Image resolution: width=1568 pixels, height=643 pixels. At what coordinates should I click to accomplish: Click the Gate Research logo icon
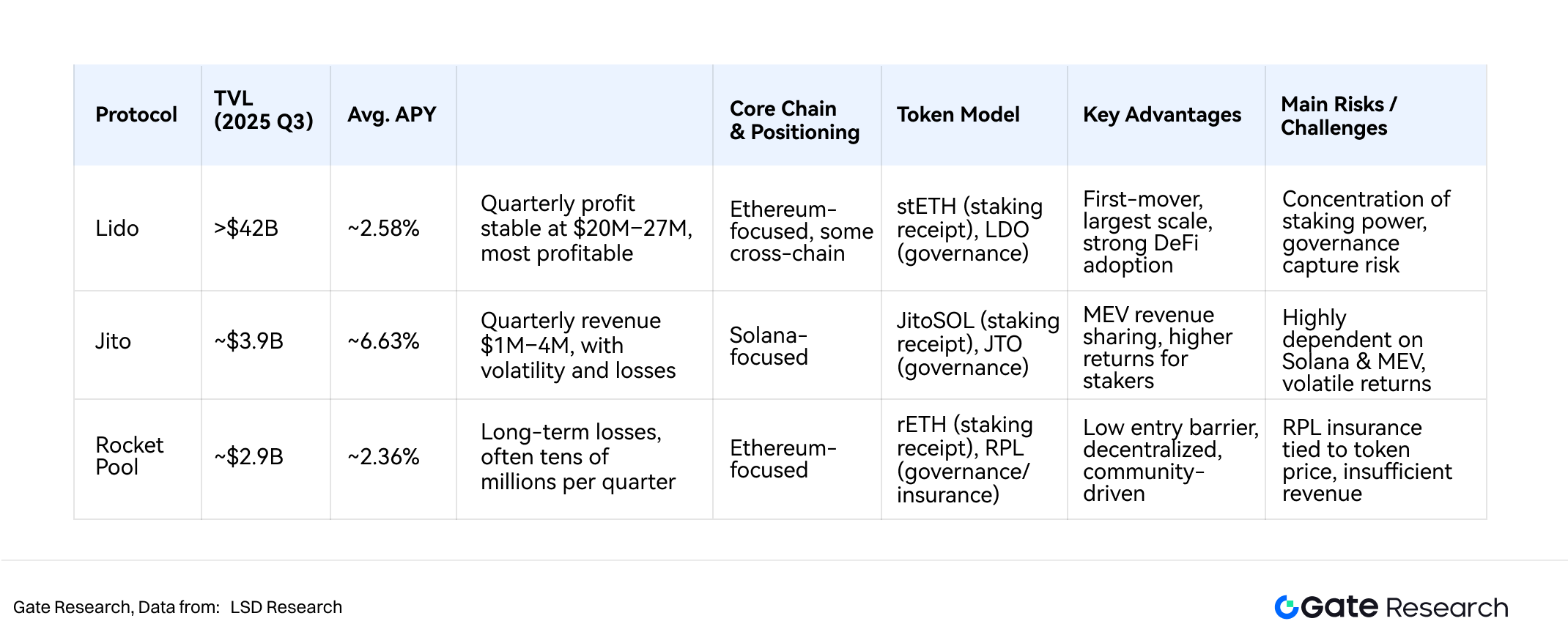1286,607
